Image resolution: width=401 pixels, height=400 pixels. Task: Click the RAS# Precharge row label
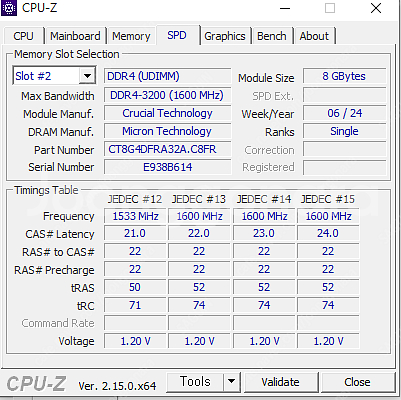tap(54, 270)
